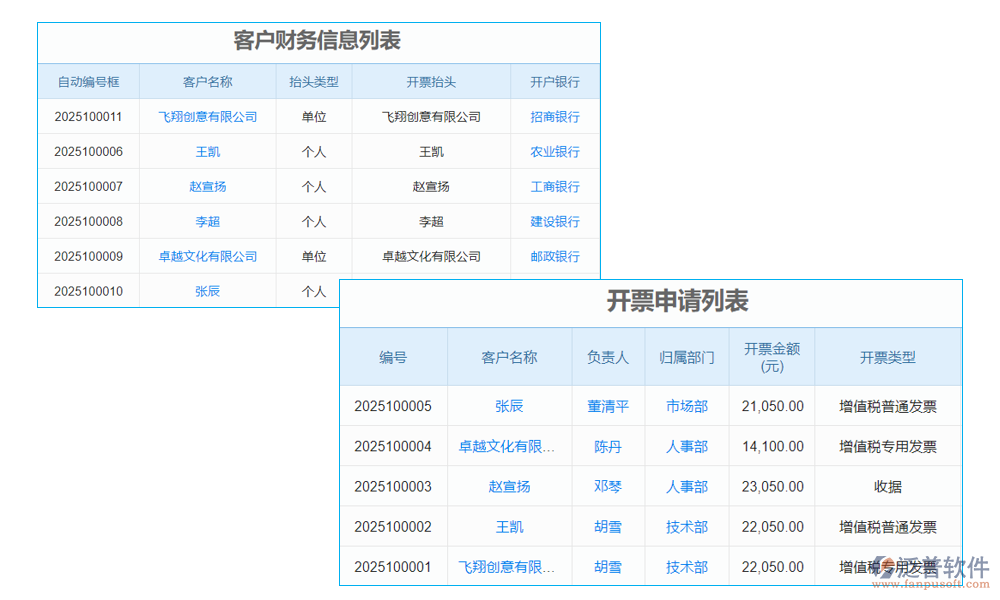Click the 归属部门 column header

[687, 357]
